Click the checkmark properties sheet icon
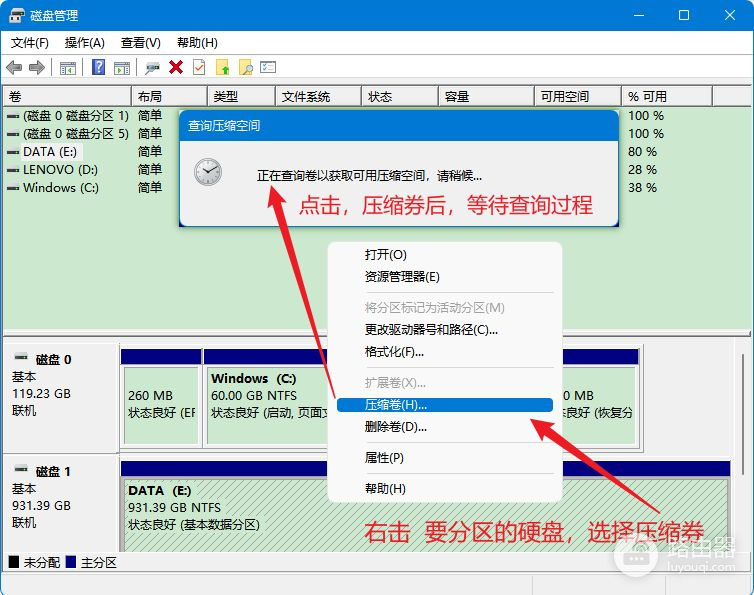The width and height of the screenshot is (754, 595). click(x=199, y=67)
